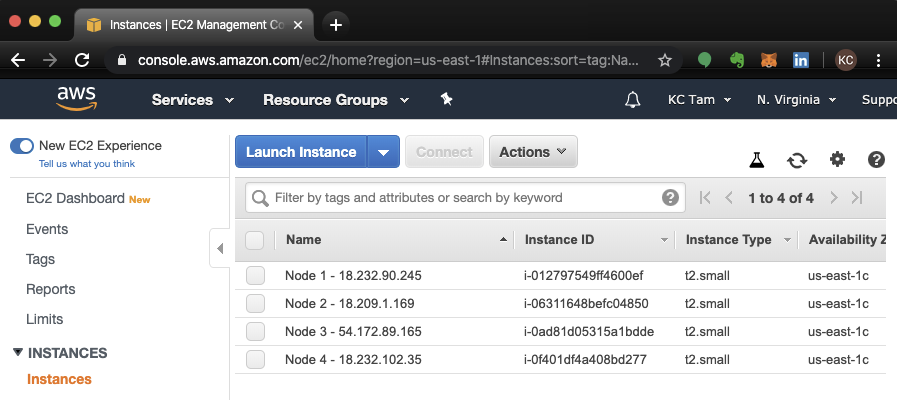Image resolution: width=897 pixels, height=400 pixels.
Task: Open the Services menu
Action: (192, 100)
